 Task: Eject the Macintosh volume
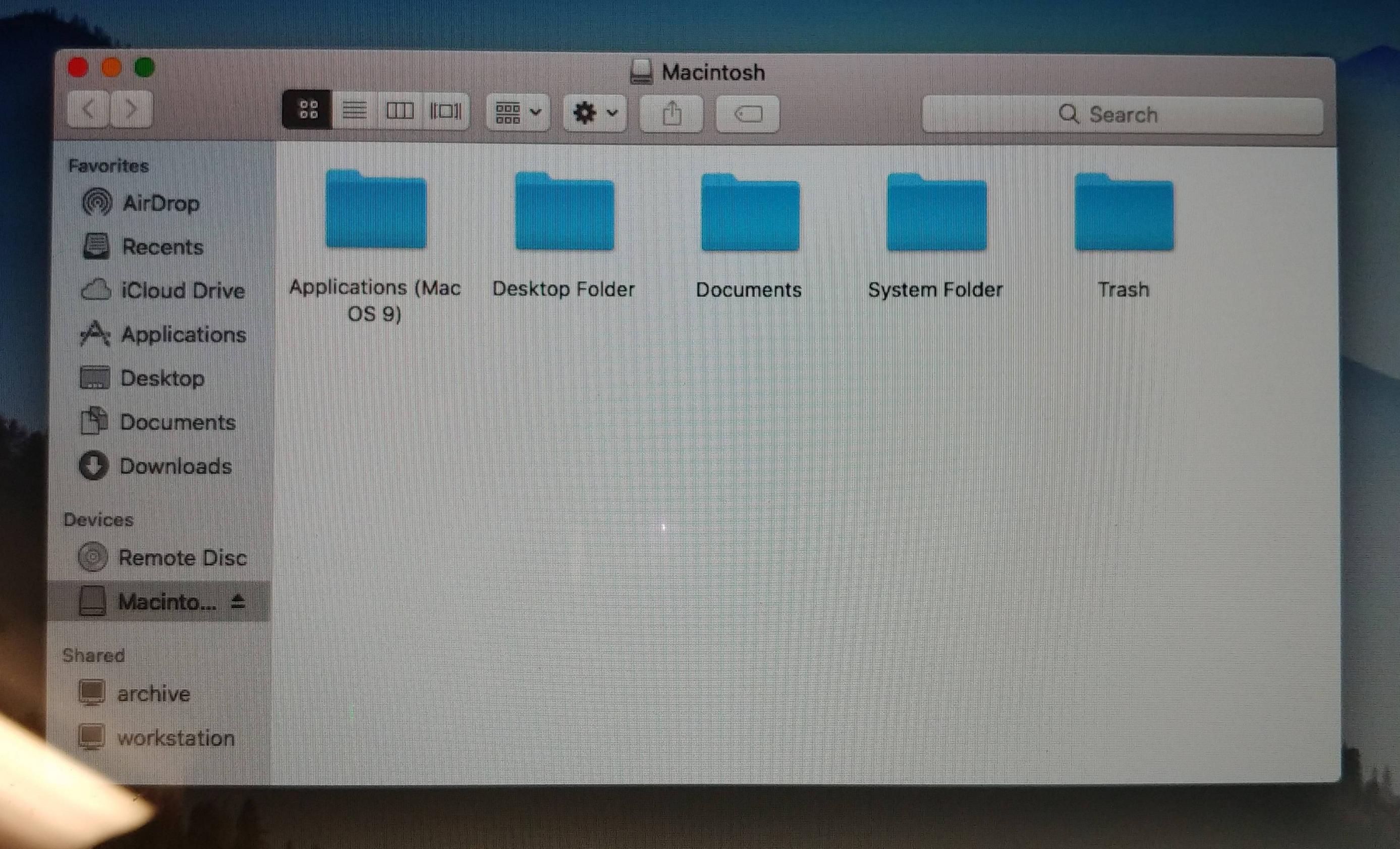239,601
